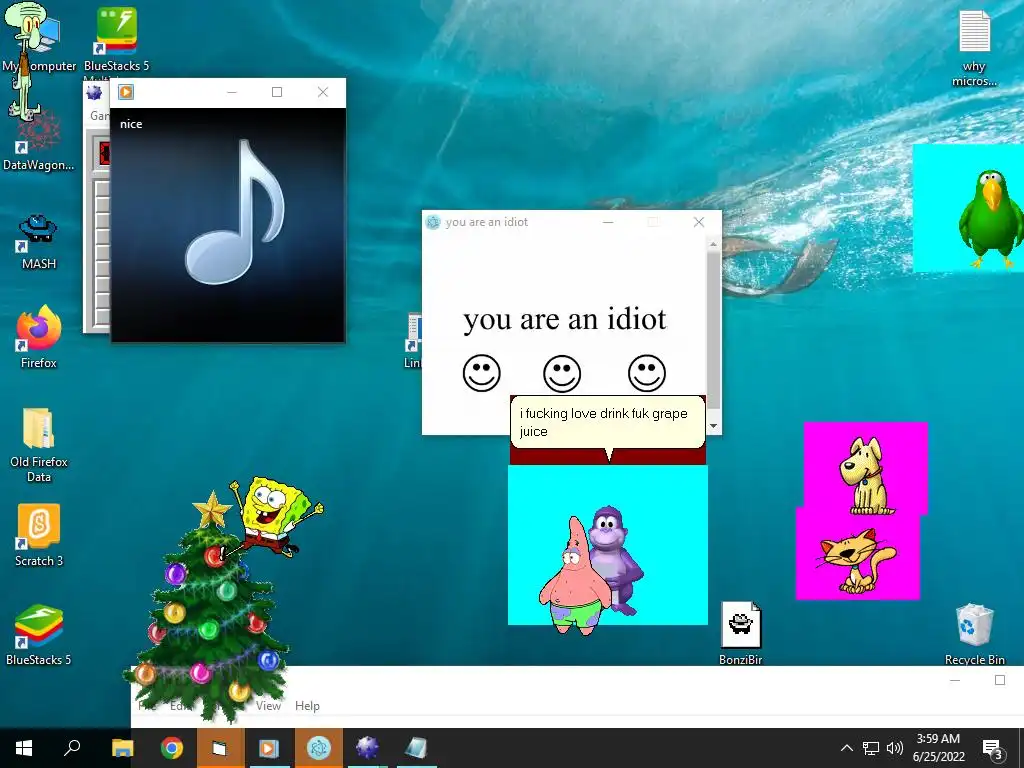Click the 'nice' track title text

coord(131,124)
